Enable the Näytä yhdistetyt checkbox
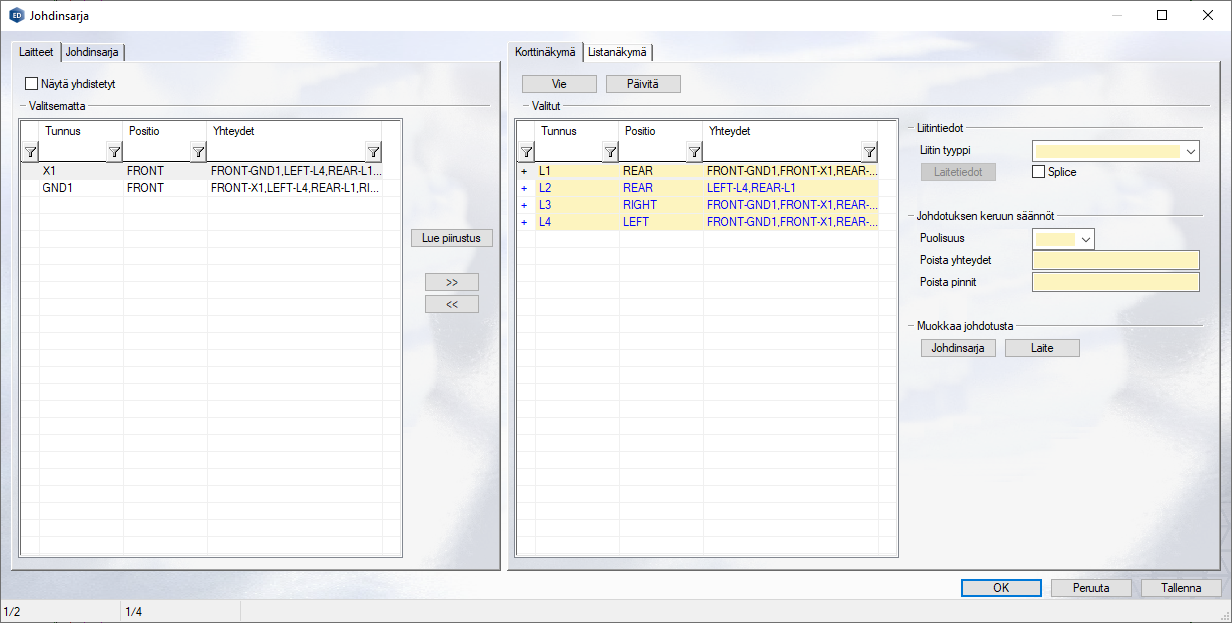Viewport: 1232px width, 623px height. (32, 85)
